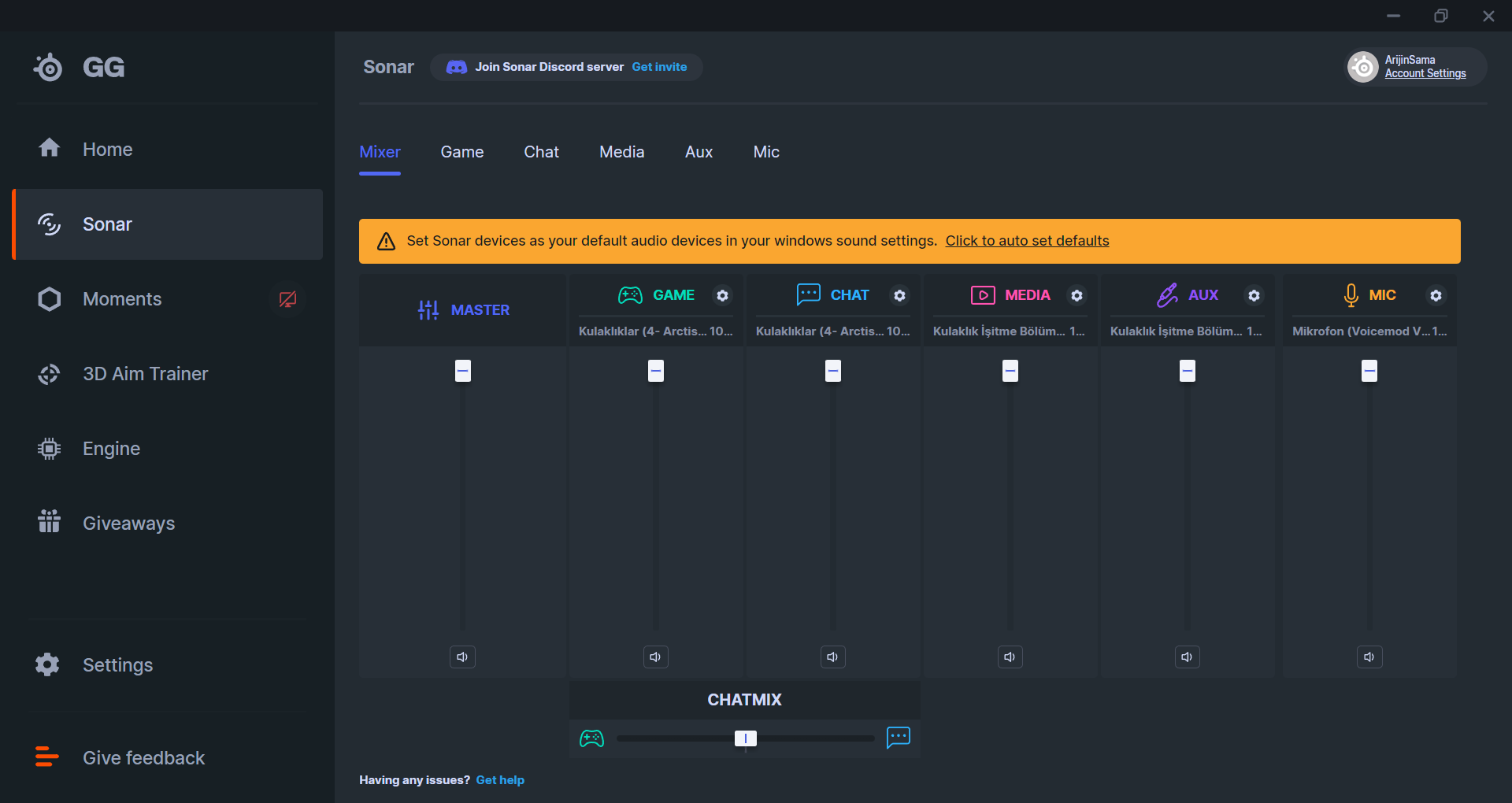Open the Media output device dropdown

[x=1010, y=331]
